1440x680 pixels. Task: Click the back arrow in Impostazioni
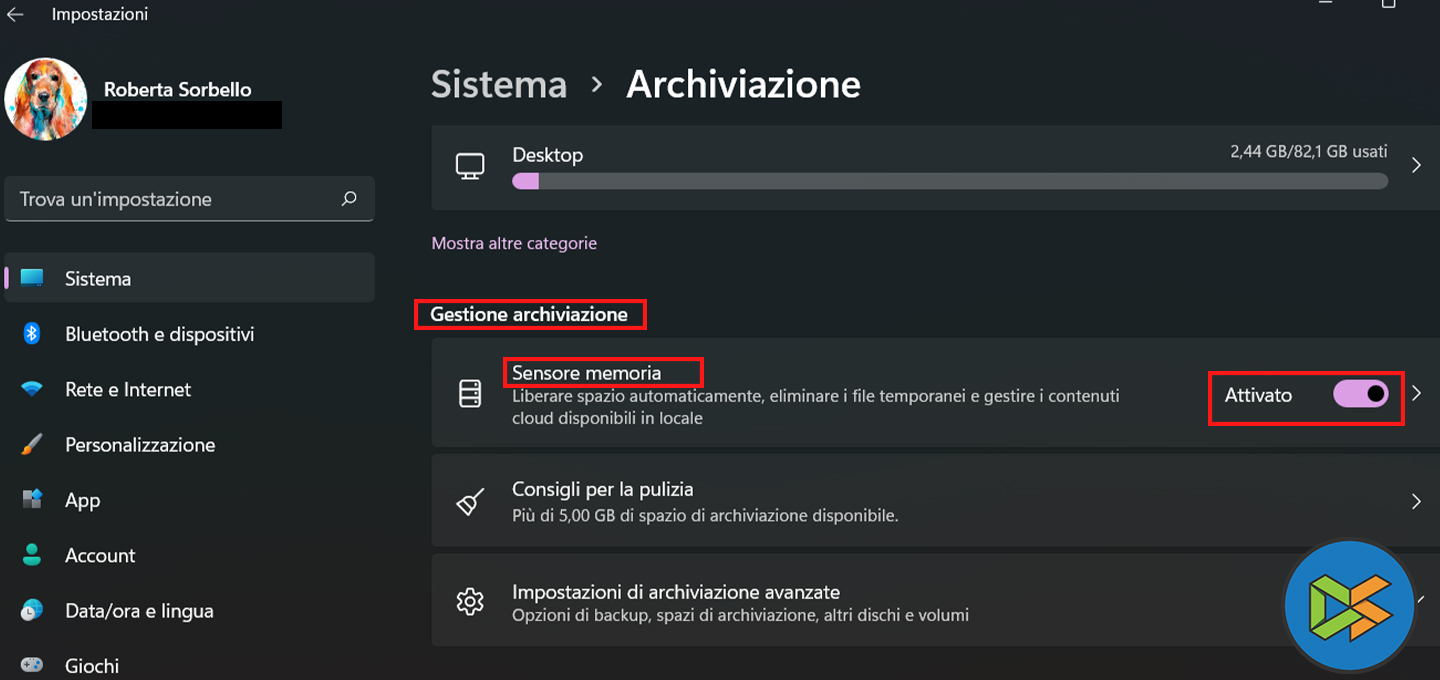pyautogui.click(x=15, y=14)
